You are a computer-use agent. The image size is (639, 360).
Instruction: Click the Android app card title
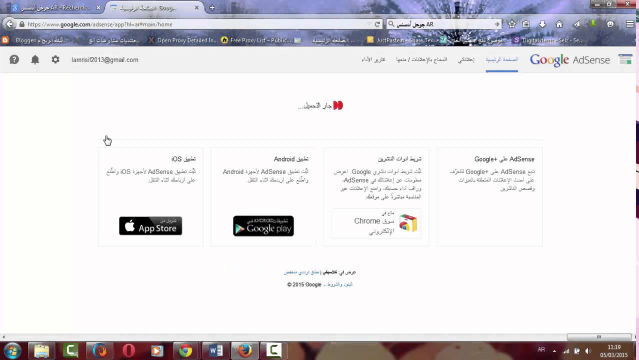click(291, 159)
